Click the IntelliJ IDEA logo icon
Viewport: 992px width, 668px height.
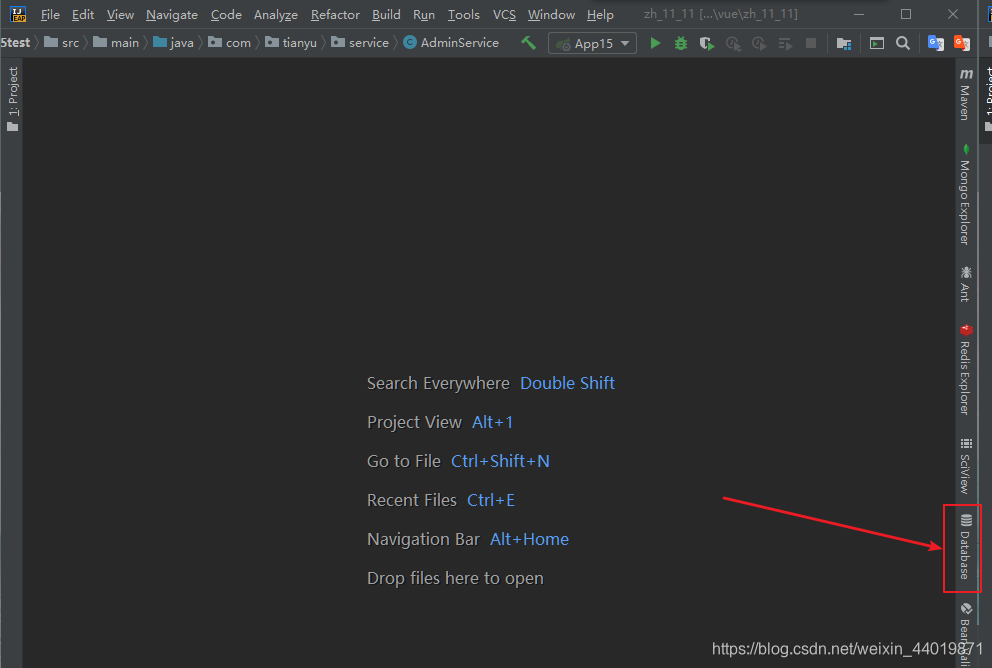(18, 14)
